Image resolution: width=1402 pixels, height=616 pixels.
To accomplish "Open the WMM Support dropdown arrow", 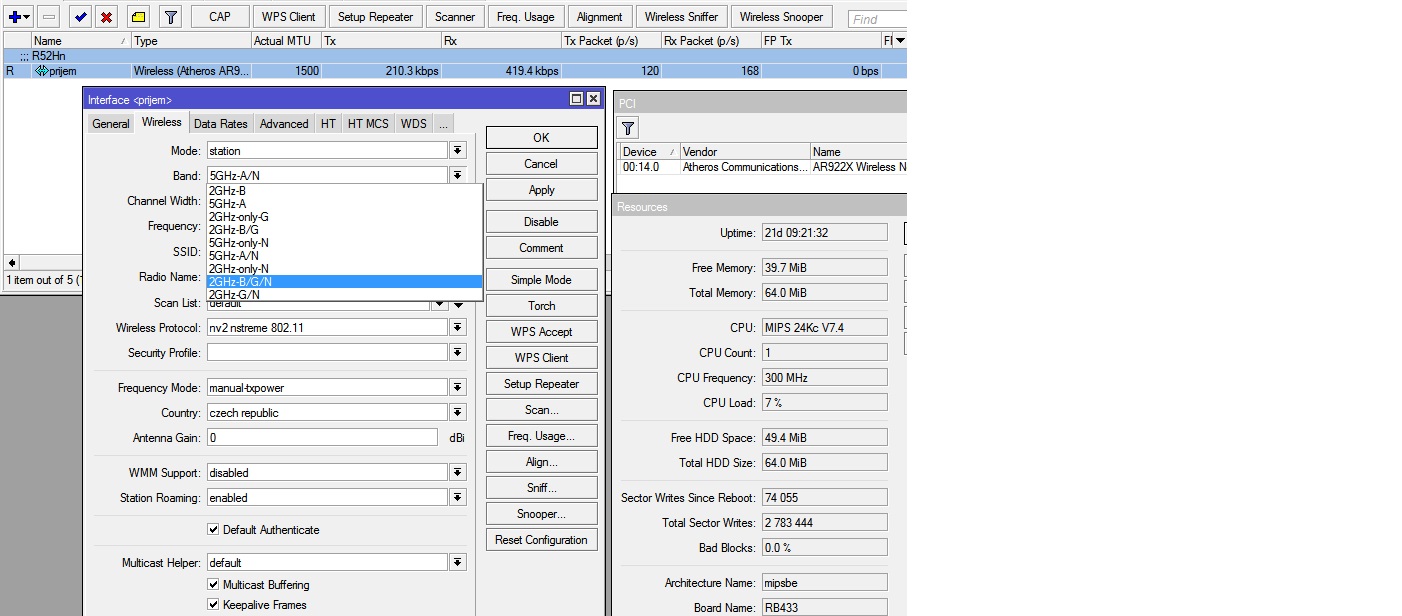I will tap(457, 473).
